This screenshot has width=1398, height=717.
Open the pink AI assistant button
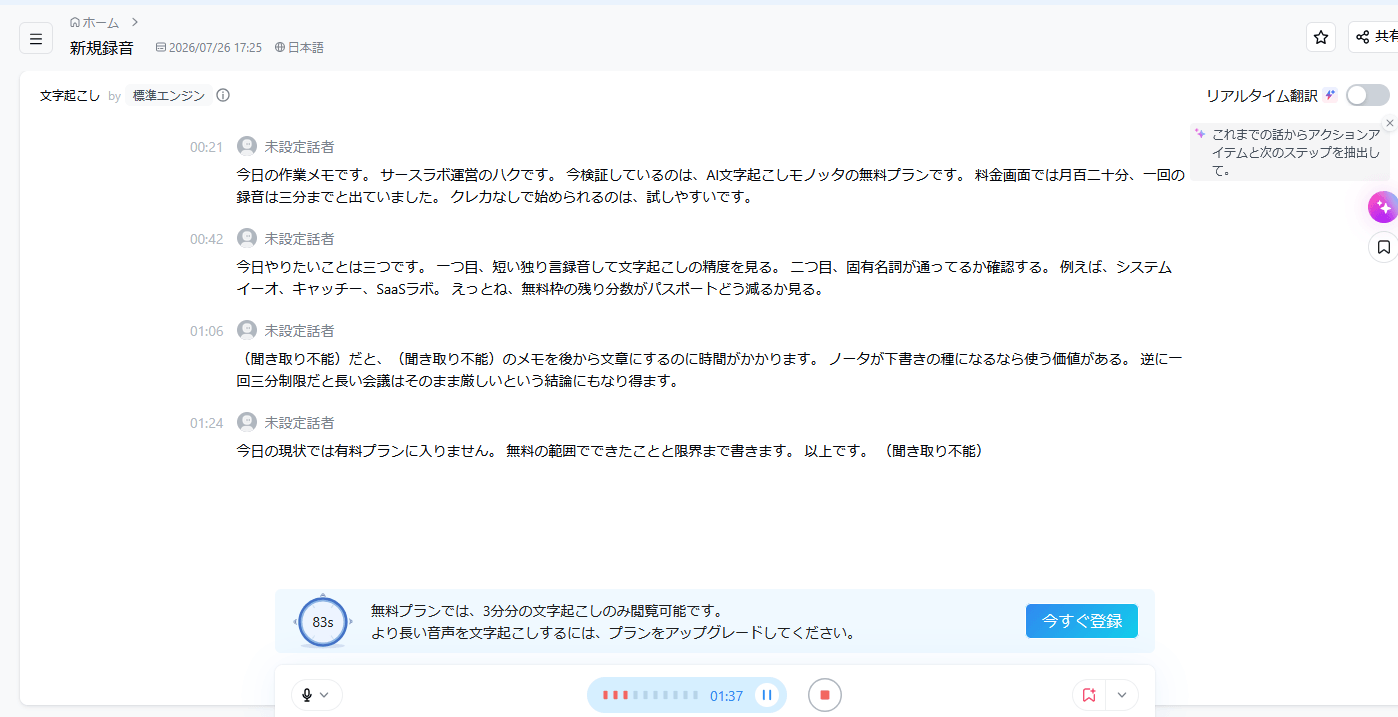1384,207
